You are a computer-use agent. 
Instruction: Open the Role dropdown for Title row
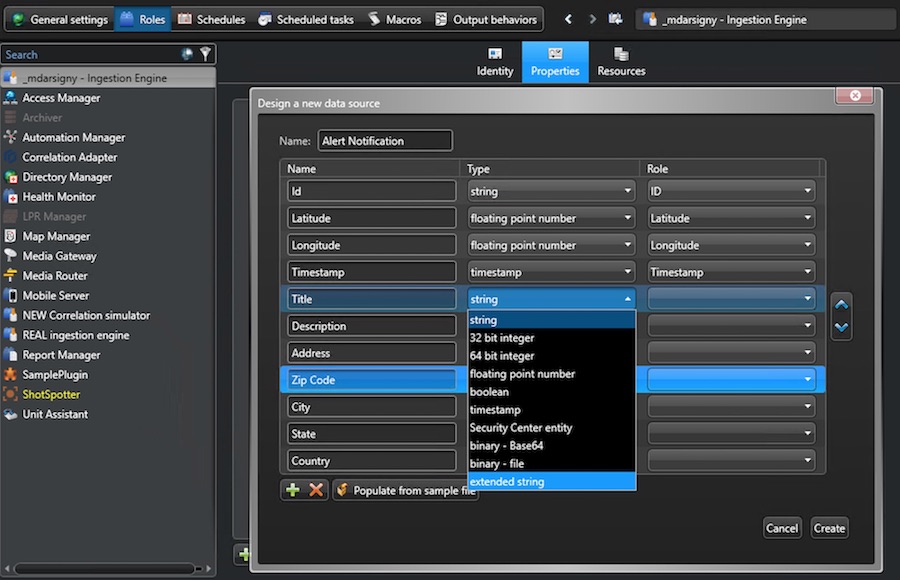[731, 299]
